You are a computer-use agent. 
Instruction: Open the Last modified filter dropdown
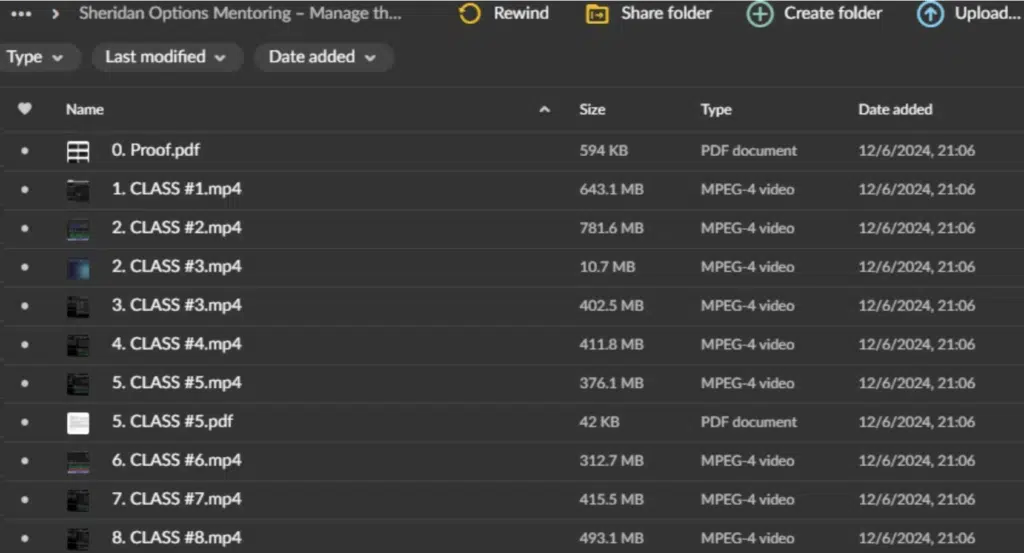click(x=167, y=57)
